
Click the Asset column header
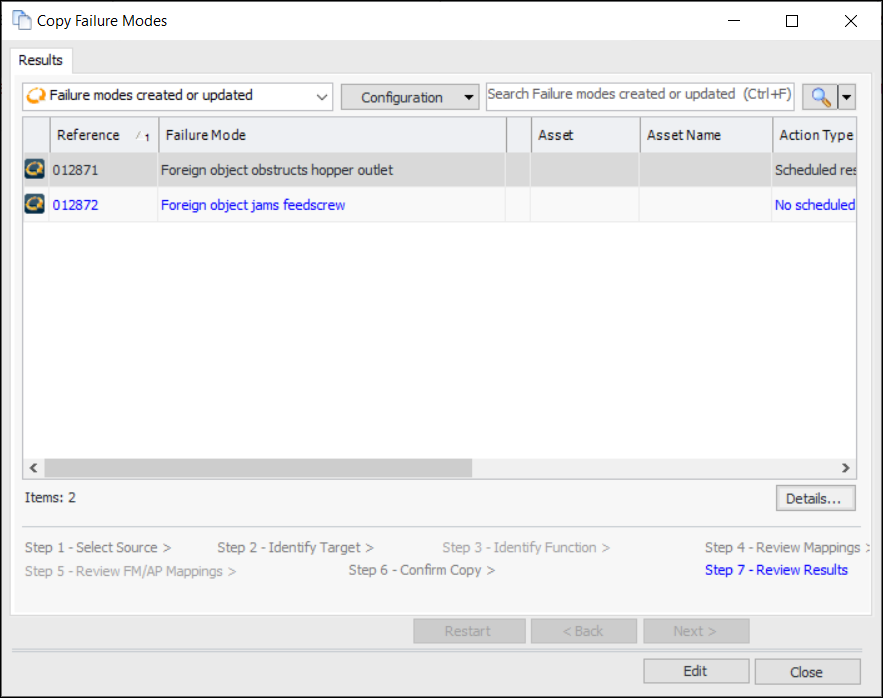click(586, 135)
